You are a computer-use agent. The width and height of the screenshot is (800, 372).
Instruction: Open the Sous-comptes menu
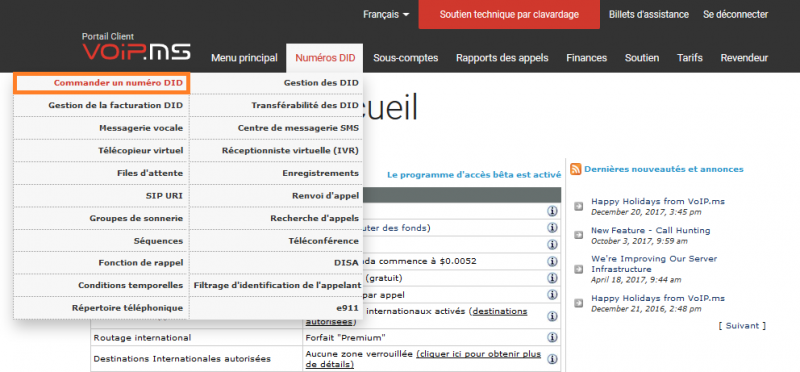[406, 58]
